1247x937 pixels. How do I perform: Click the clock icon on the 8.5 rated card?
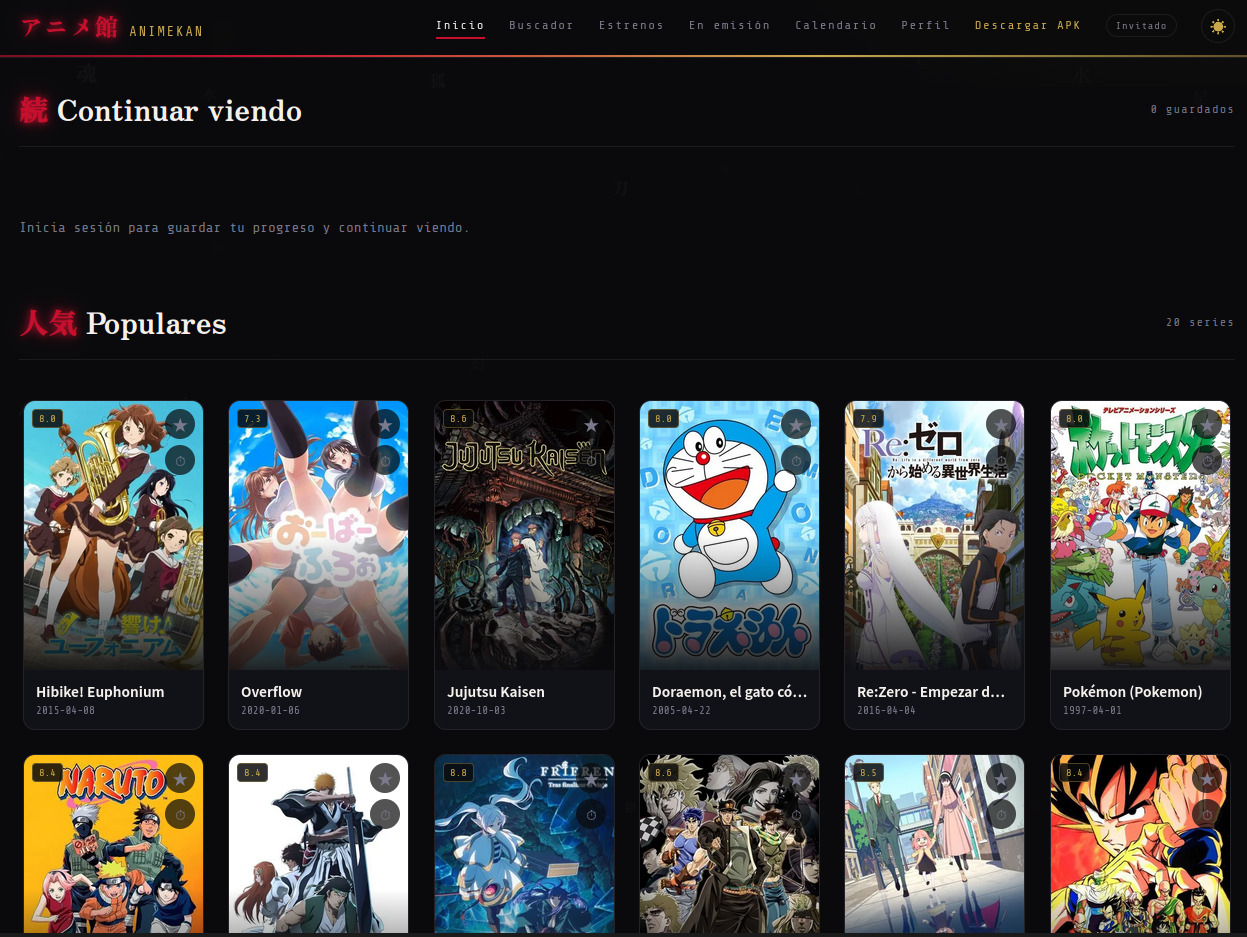(1001, 814)
